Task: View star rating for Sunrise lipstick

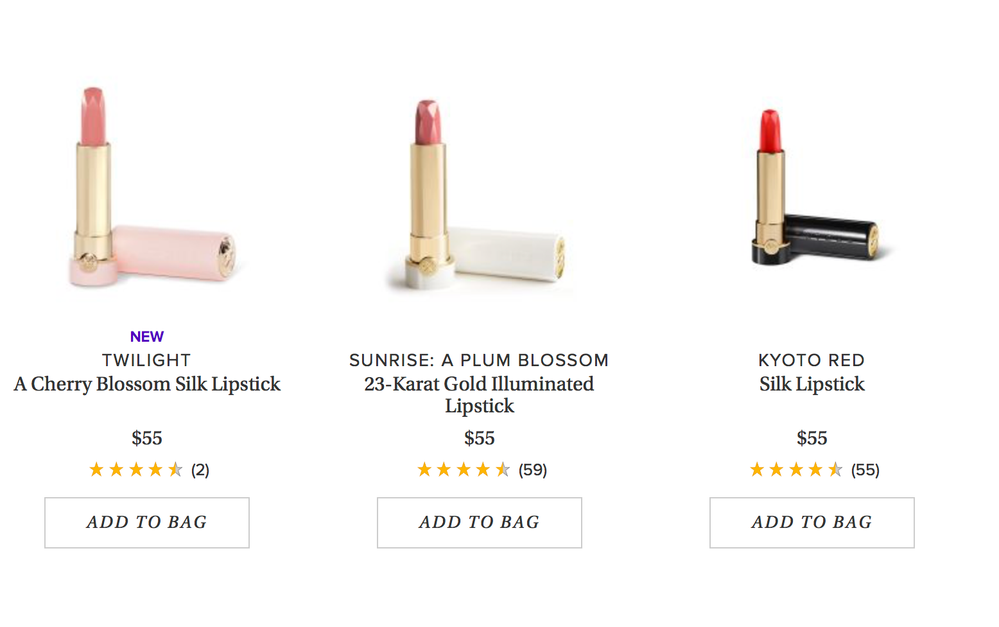Action: coord(464,469)
